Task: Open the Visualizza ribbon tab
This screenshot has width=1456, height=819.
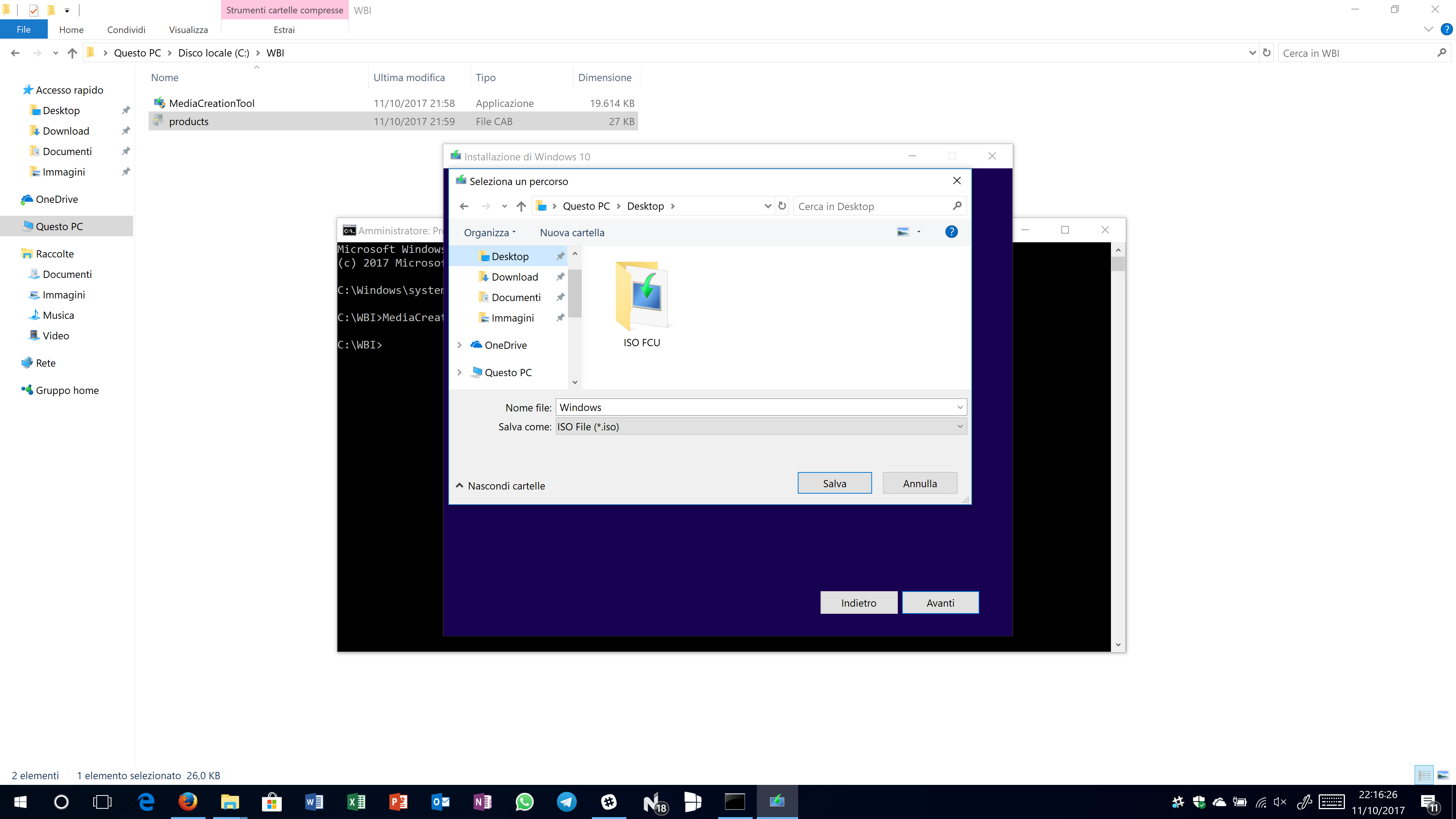Action: pos(188,30)
